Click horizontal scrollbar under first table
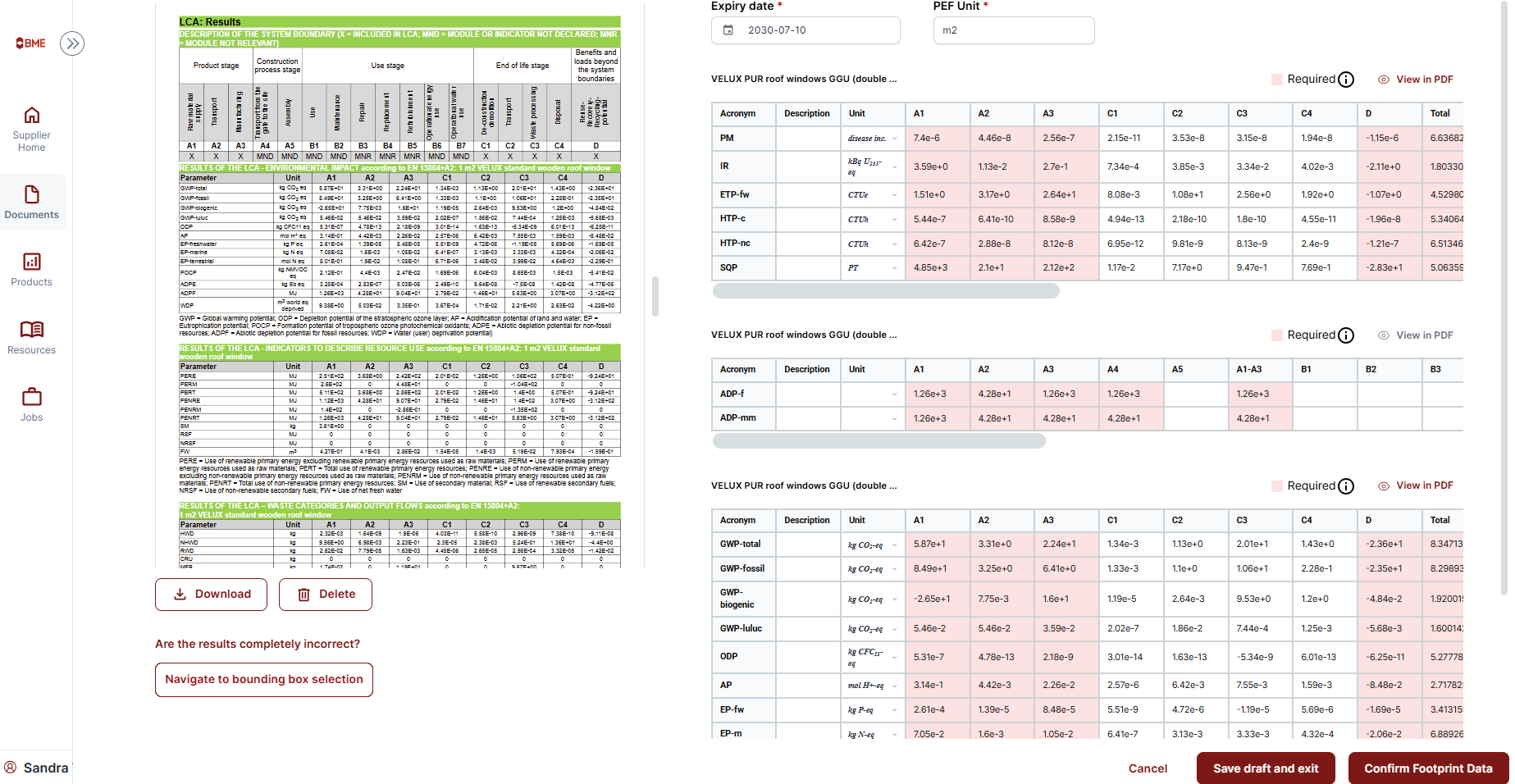 [x=886, y=291]
